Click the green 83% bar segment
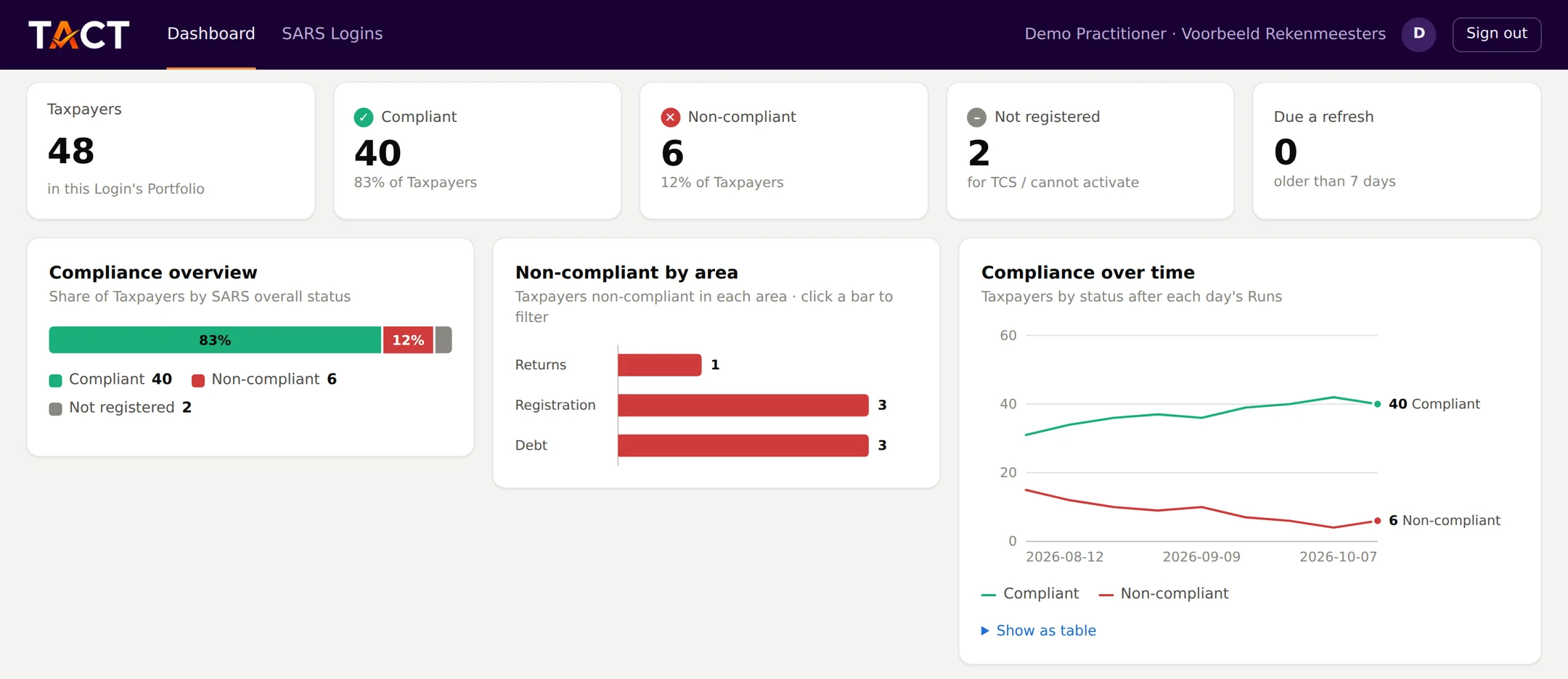This screenshot has height=679, width=1568. [215, 340]
